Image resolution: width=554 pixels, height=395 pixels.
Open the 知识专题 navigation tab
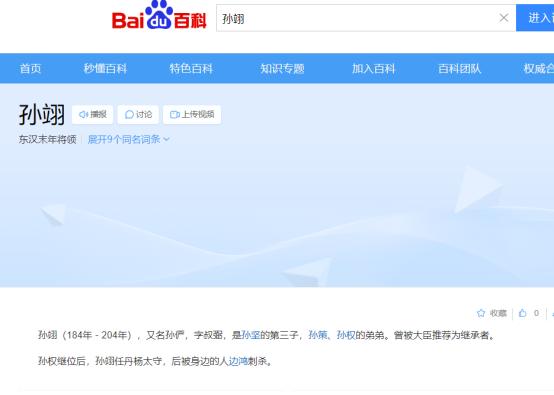282,69
